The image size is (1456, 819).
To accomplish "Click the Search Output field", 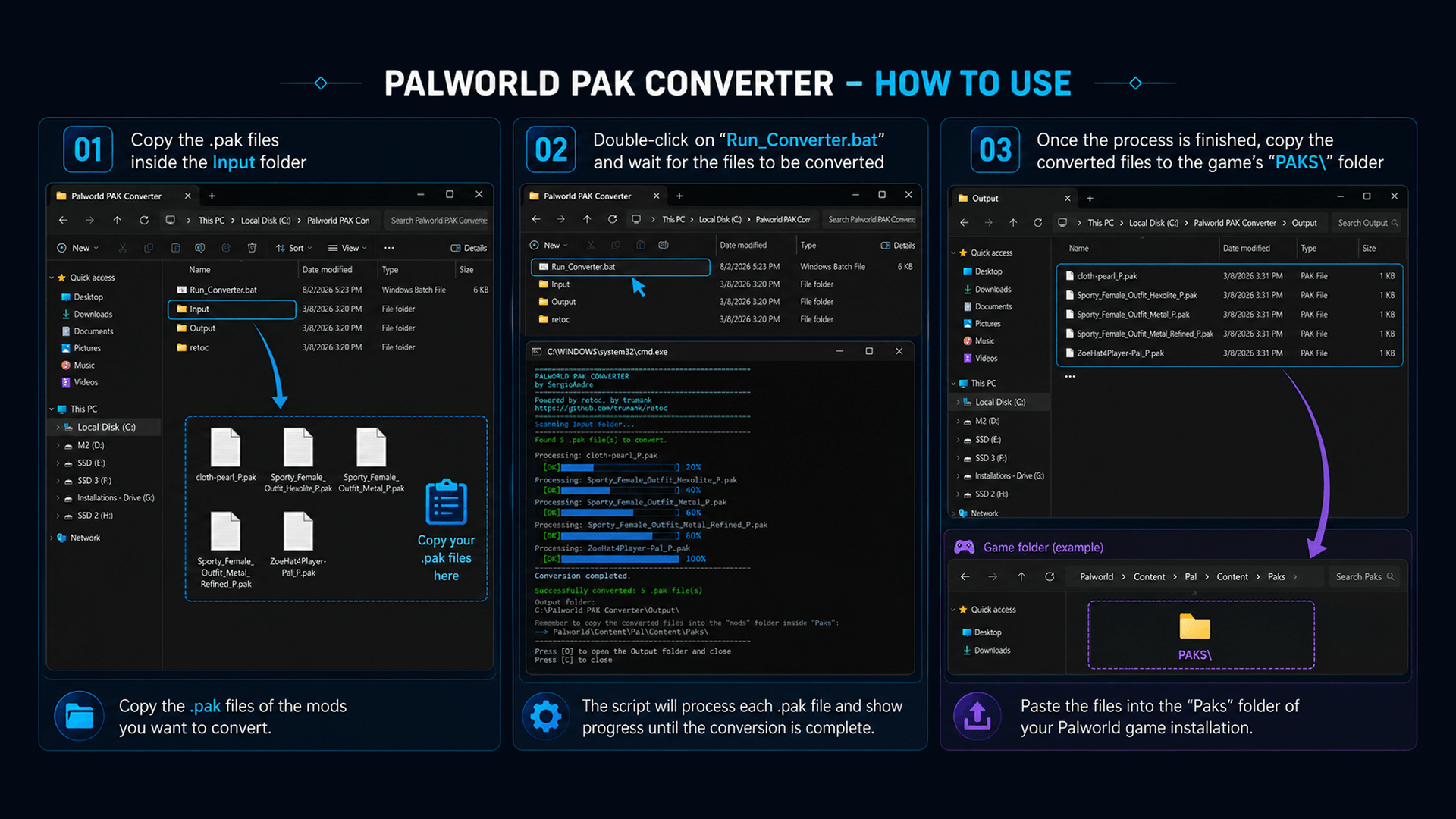I will click(1367, 223).
